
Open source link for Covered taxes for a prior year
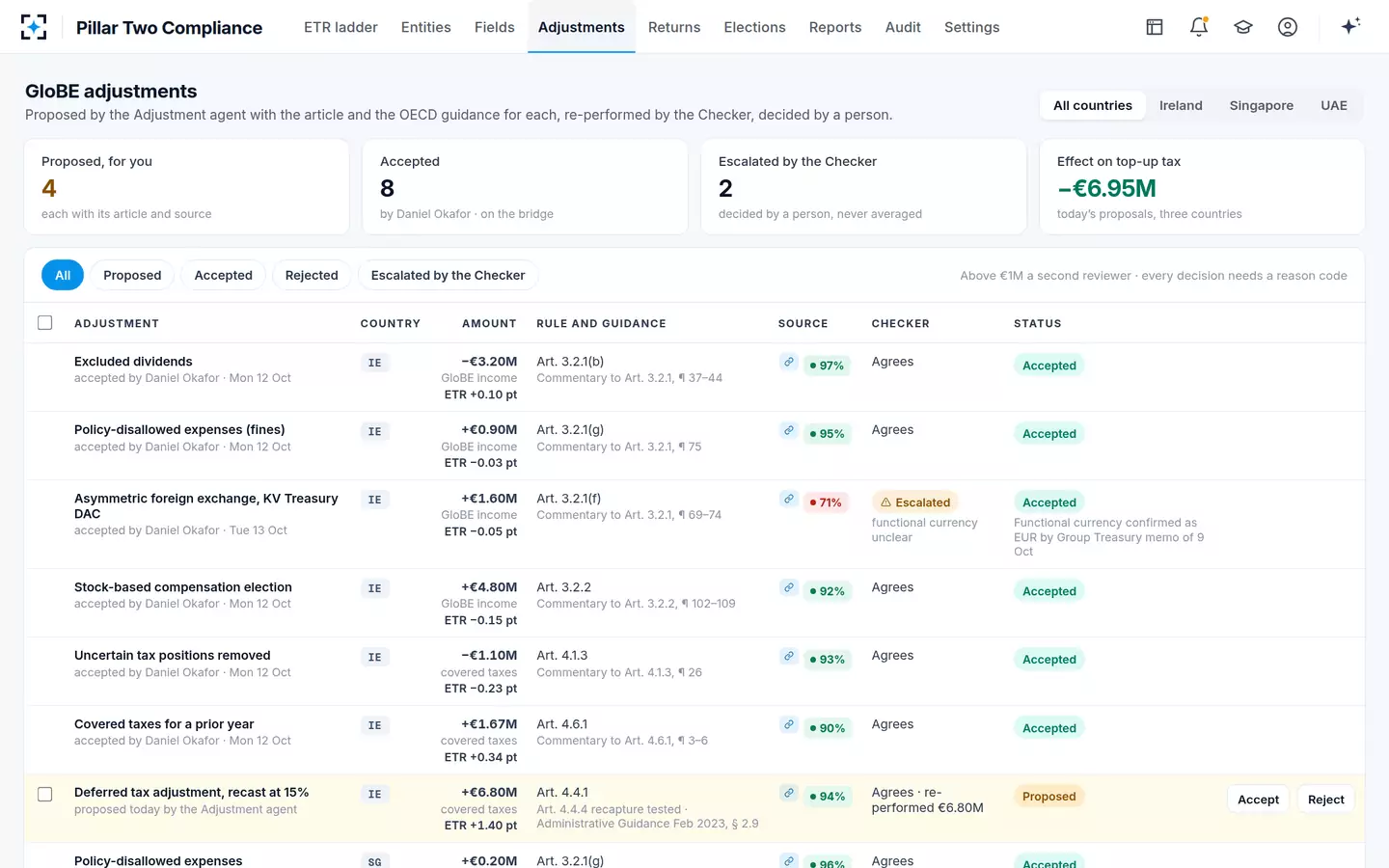[x=789, y=725]
